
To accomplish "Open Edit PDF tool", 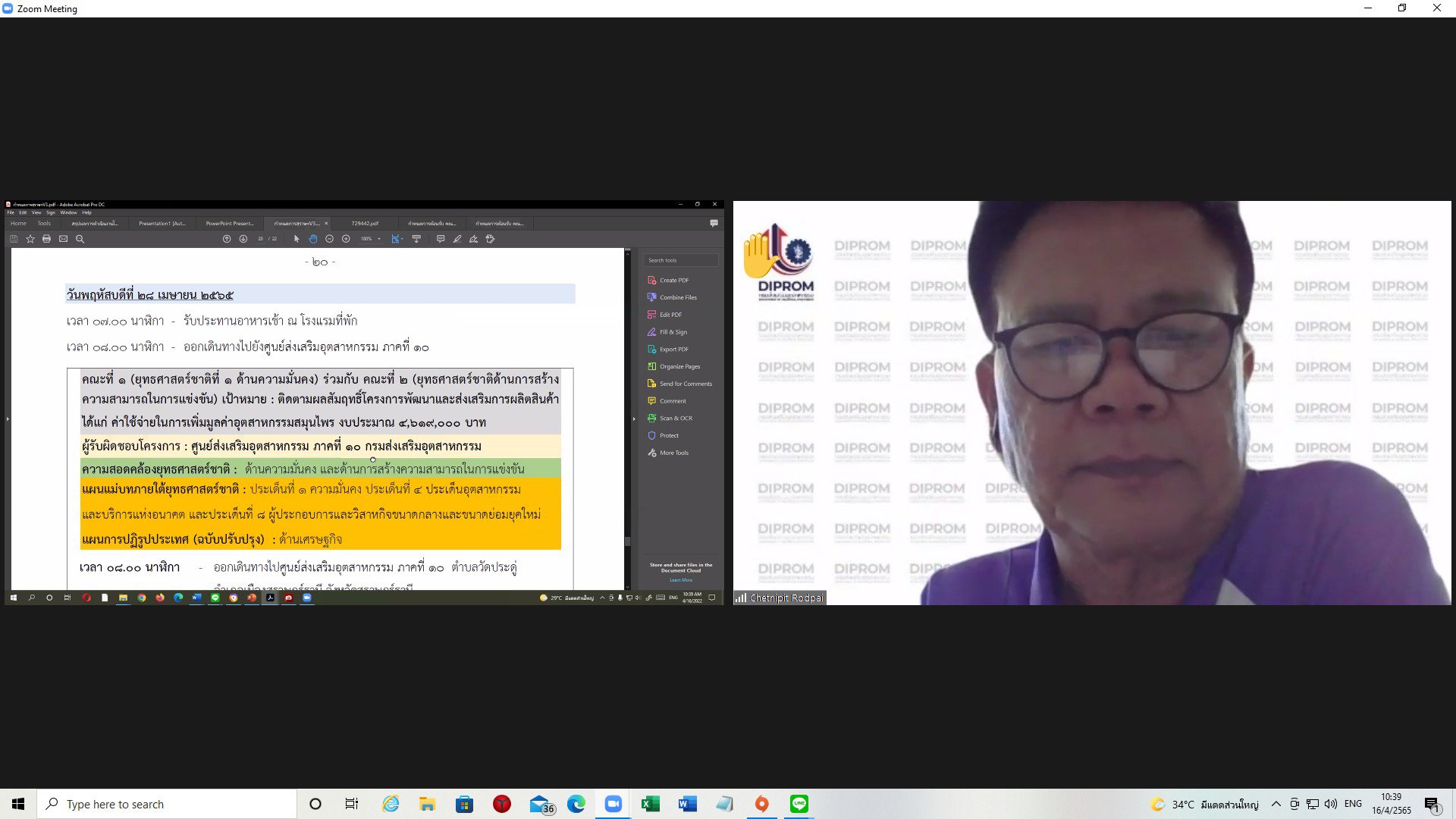I will 664,315.
